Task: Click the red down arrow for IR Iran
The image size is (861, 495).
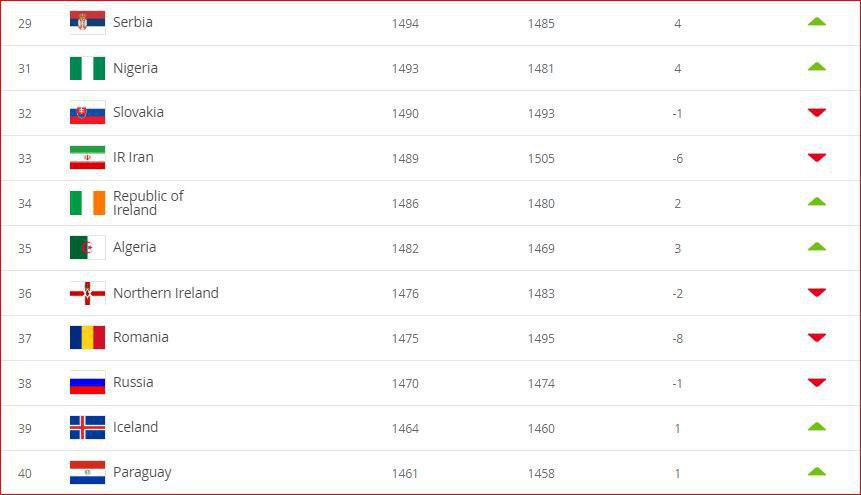Action: point(817,158)
